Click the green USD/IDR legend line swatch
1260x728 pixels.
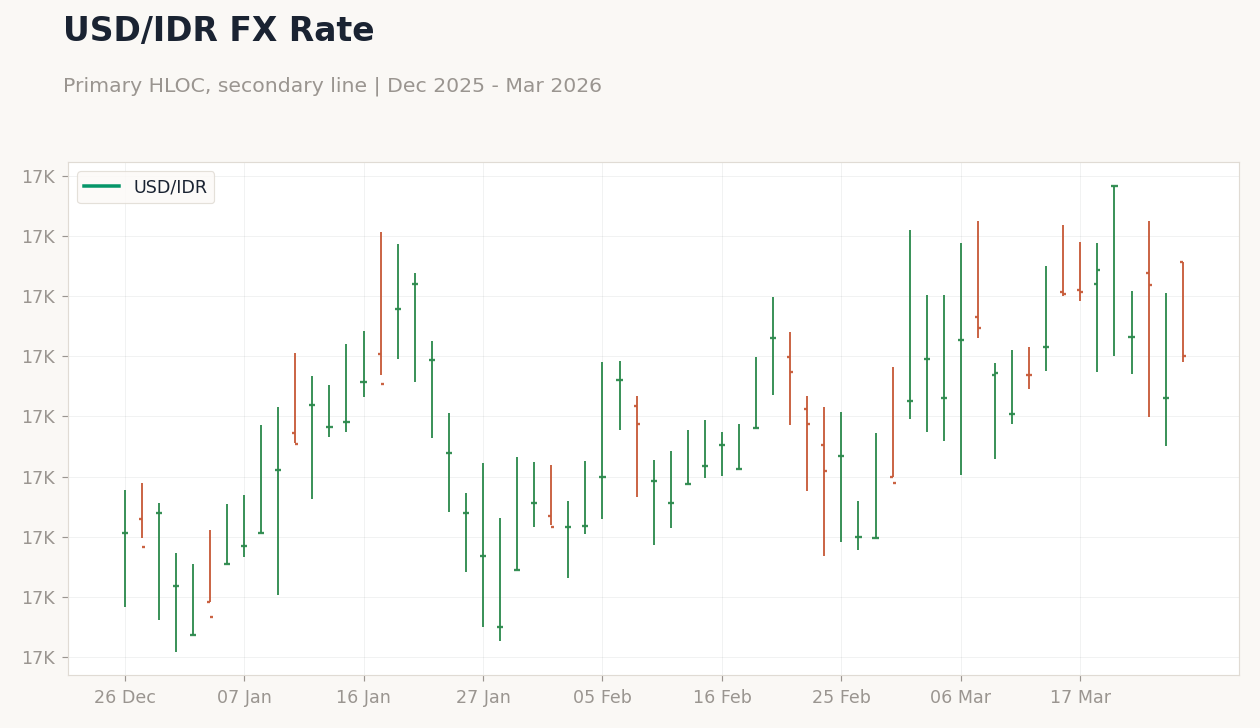click(x=102, y=187)
